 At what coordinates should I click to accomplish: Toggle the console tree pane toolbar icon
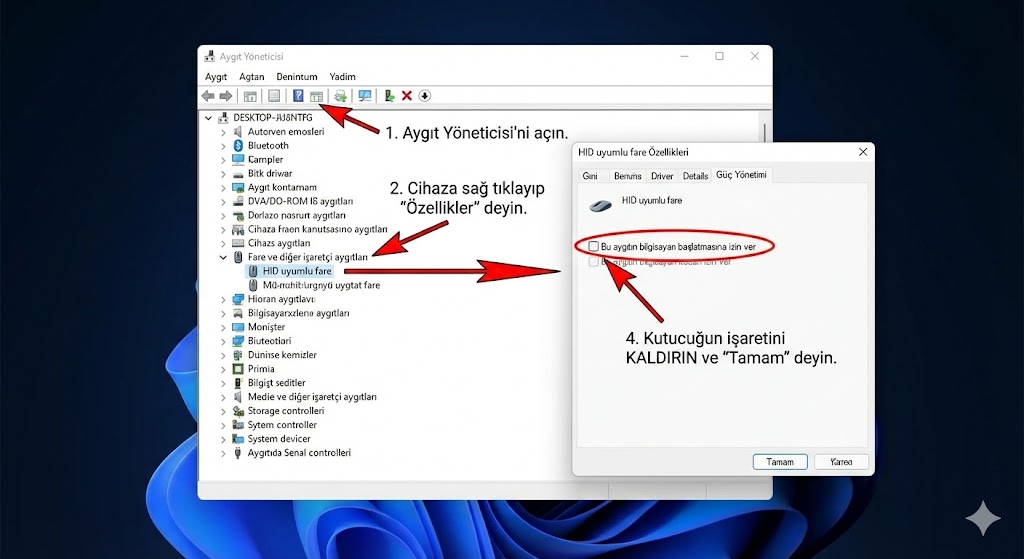(250, 96)
